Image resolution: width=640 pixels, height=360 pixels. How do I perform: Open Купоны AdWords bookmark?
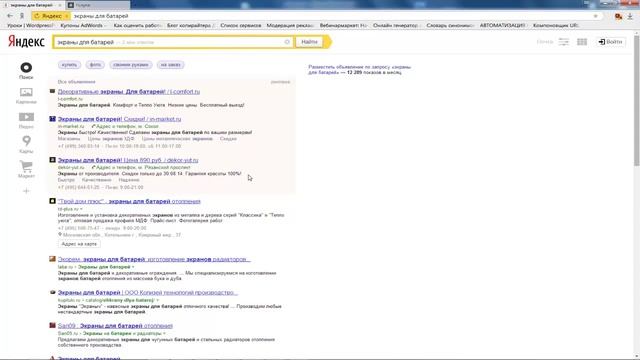pyautogui.click(x=83, y=25)
